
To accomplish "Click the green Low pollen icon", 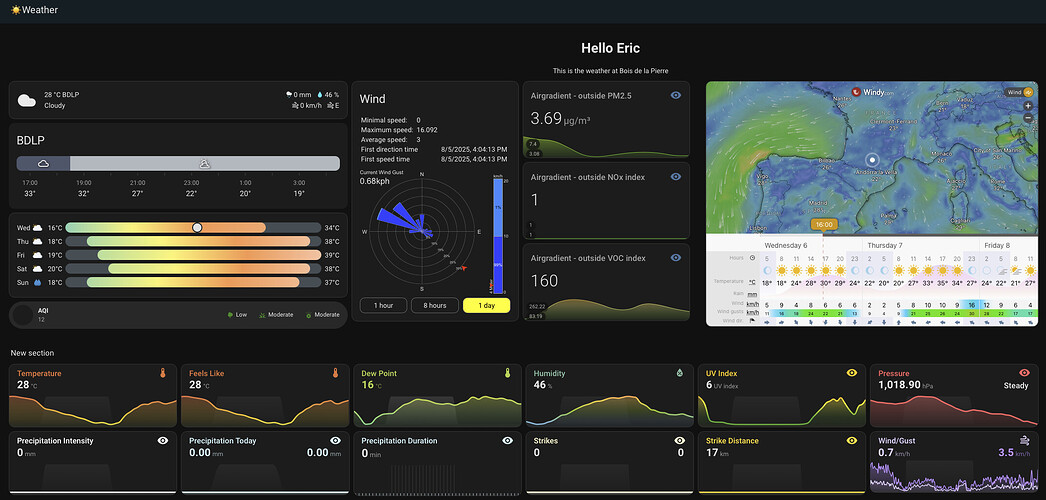I will tap(230, 315).
